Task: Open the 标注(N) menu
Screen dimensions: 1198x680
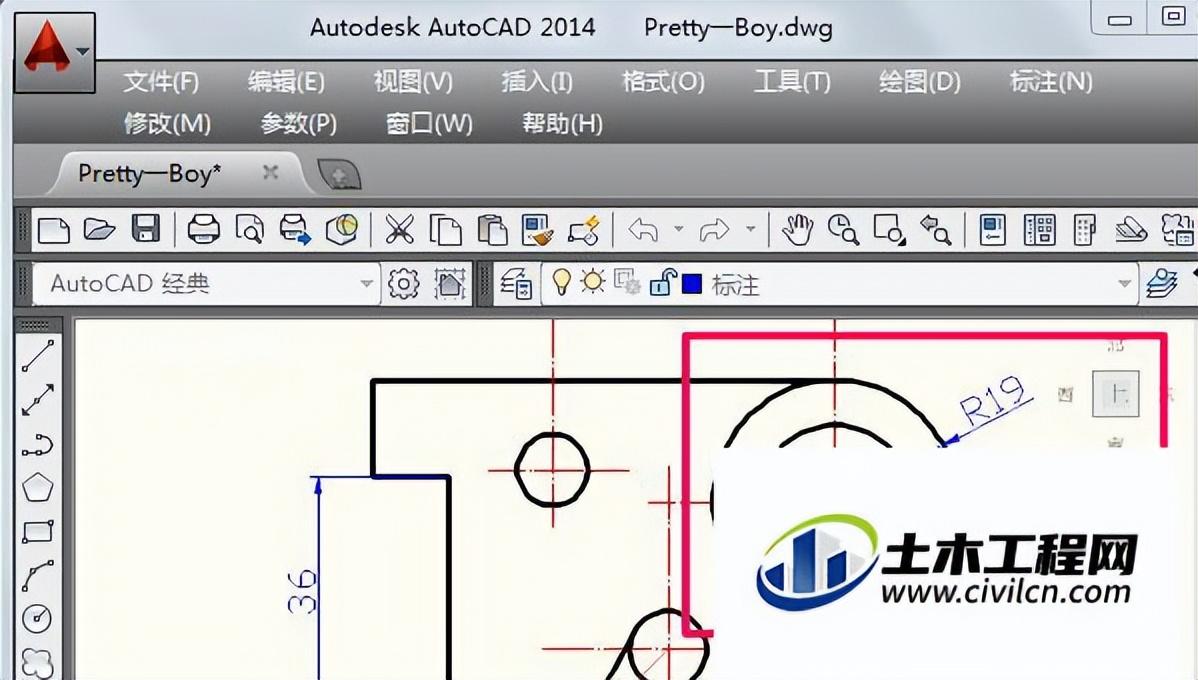Action: point(1051,82)
